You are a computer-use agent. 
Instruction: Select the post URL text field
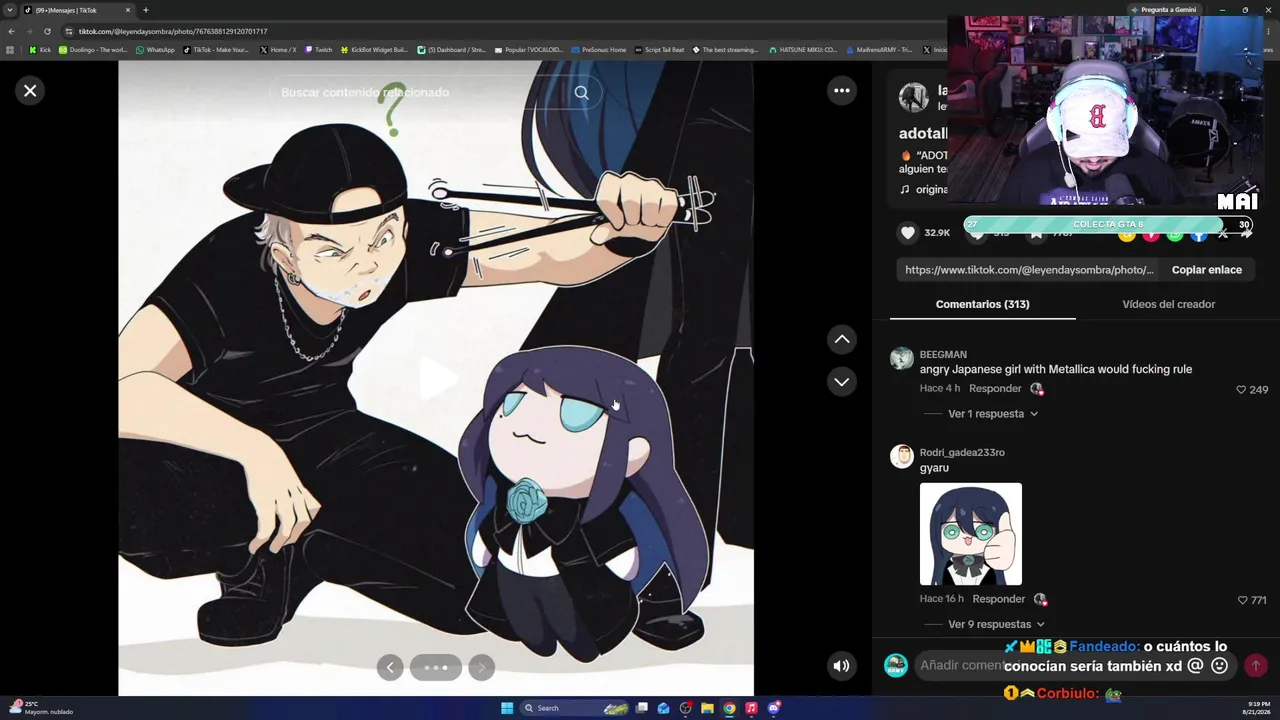pos(1029,270)
